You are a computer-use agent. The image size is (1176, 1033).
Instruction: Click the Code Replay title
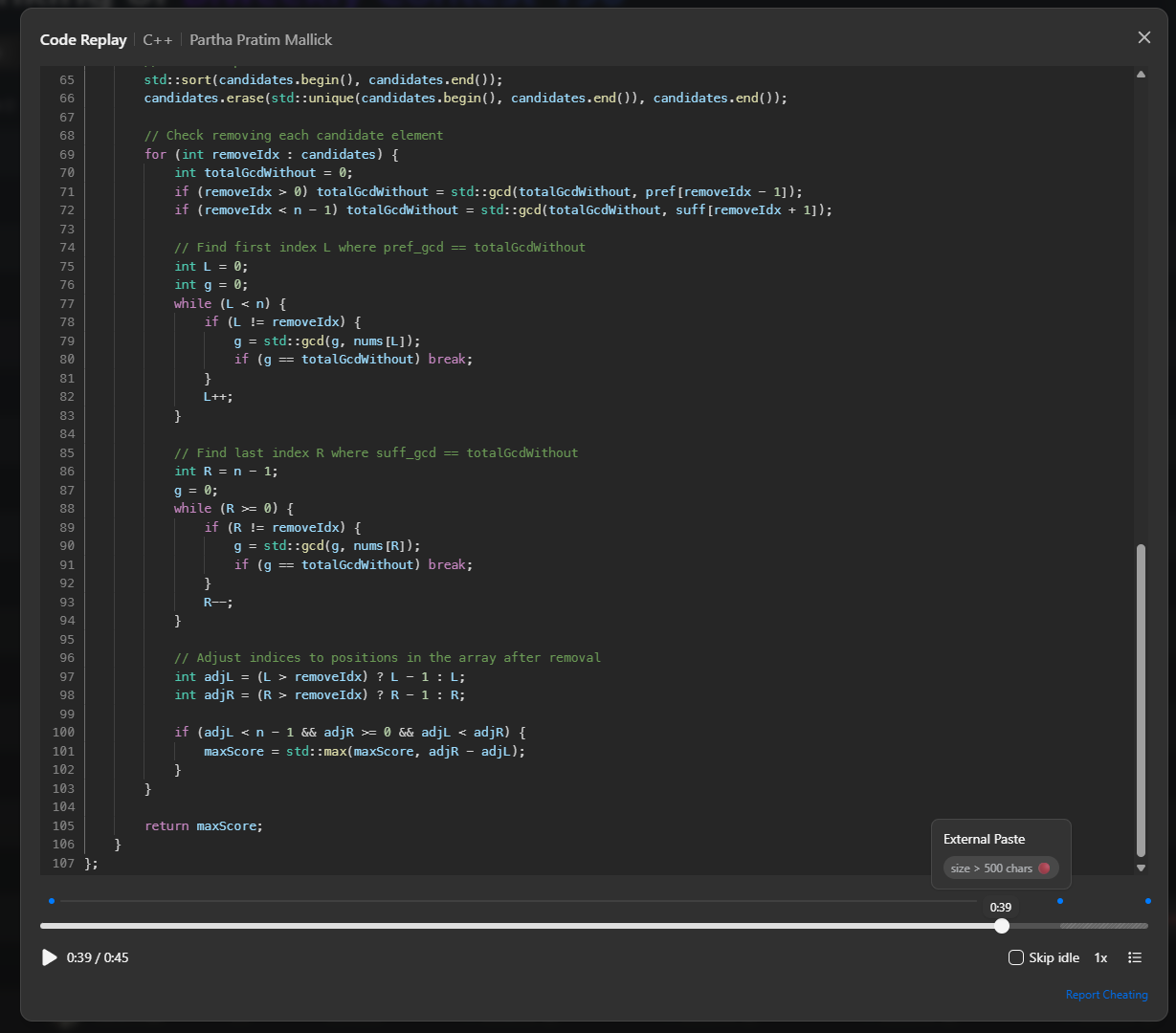pos(83,39)
